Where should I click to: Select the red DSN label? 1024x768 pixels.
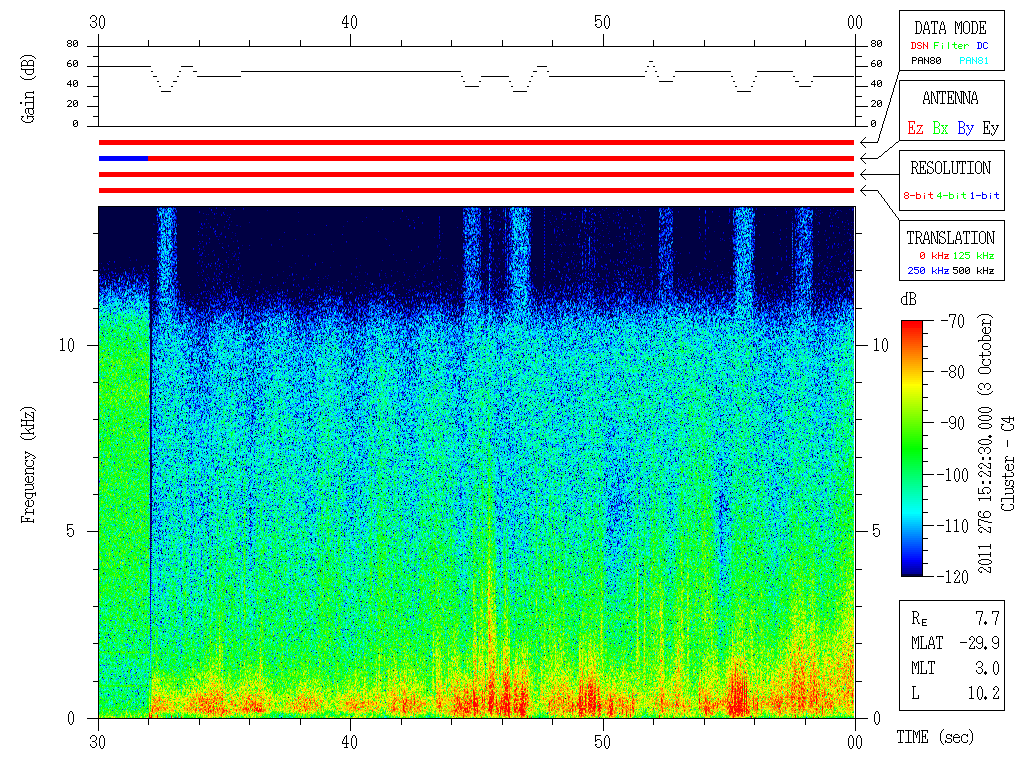click(919, 46)
